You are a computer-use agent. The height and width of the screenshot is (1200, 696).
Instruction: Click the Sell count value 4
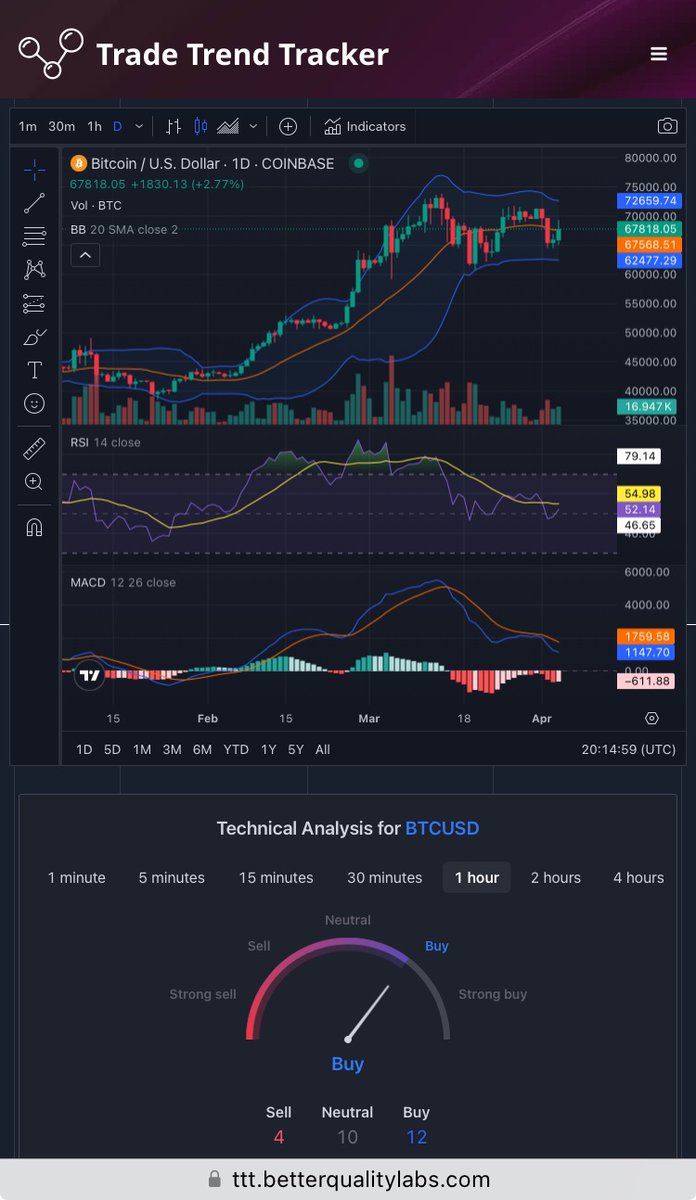click(279, 1137)
